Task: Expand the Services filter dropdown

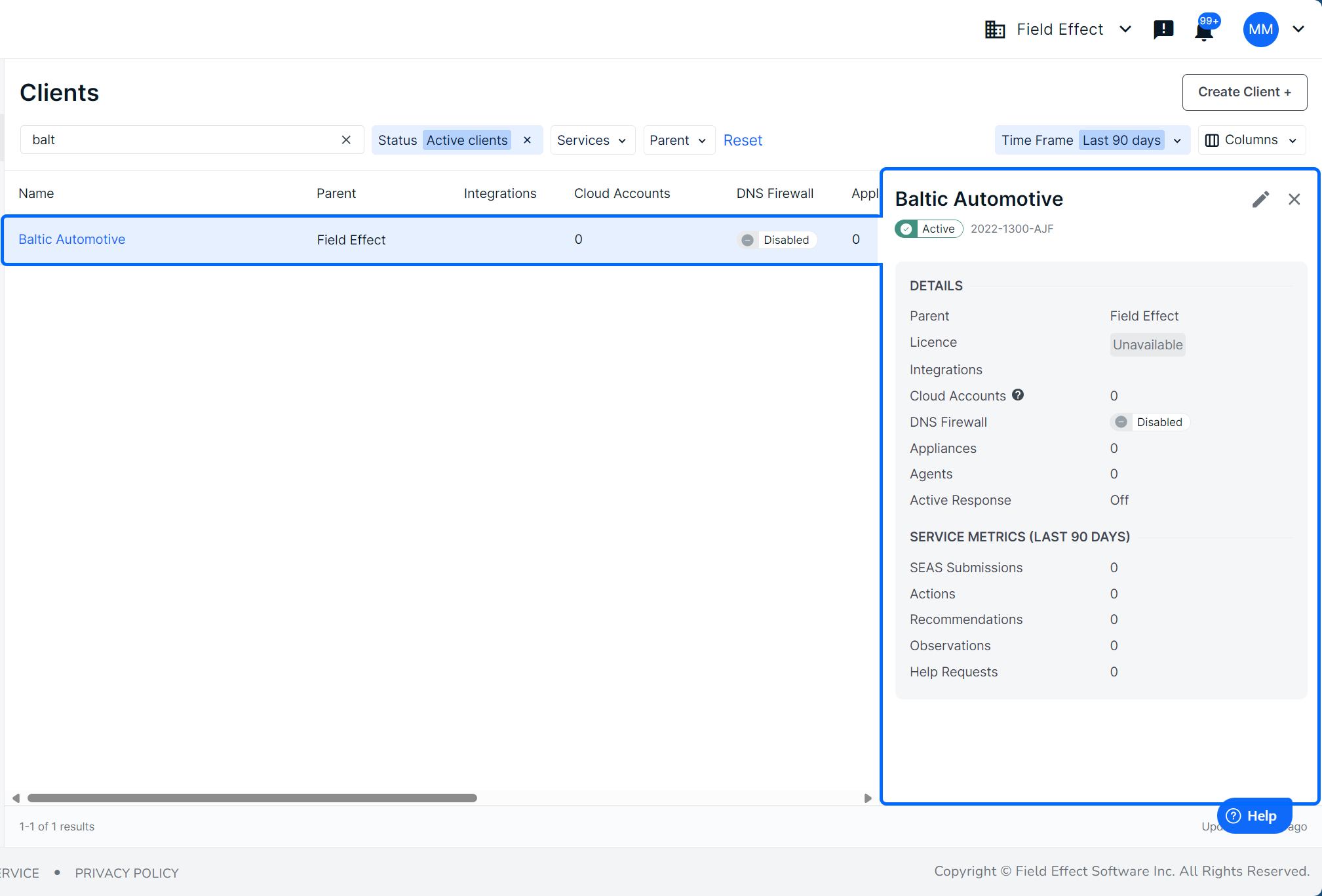Action: (x=592, y=140)
